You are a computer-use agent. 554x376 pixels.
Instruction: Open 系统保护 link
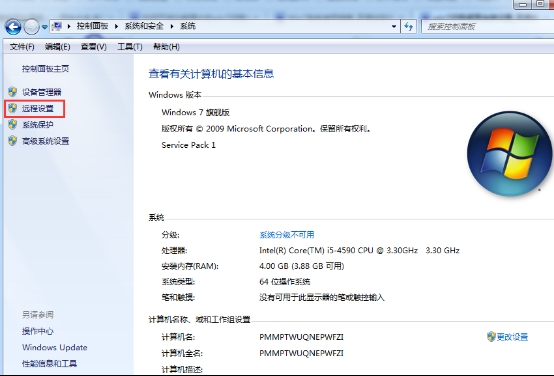tap(38, 125)
